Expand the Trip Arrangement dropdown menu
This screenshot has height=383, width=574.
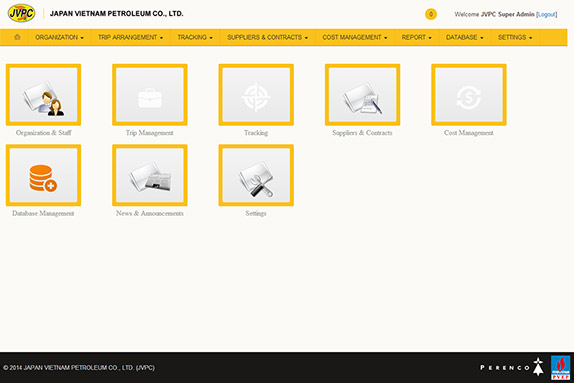click(x=131, y=37)
